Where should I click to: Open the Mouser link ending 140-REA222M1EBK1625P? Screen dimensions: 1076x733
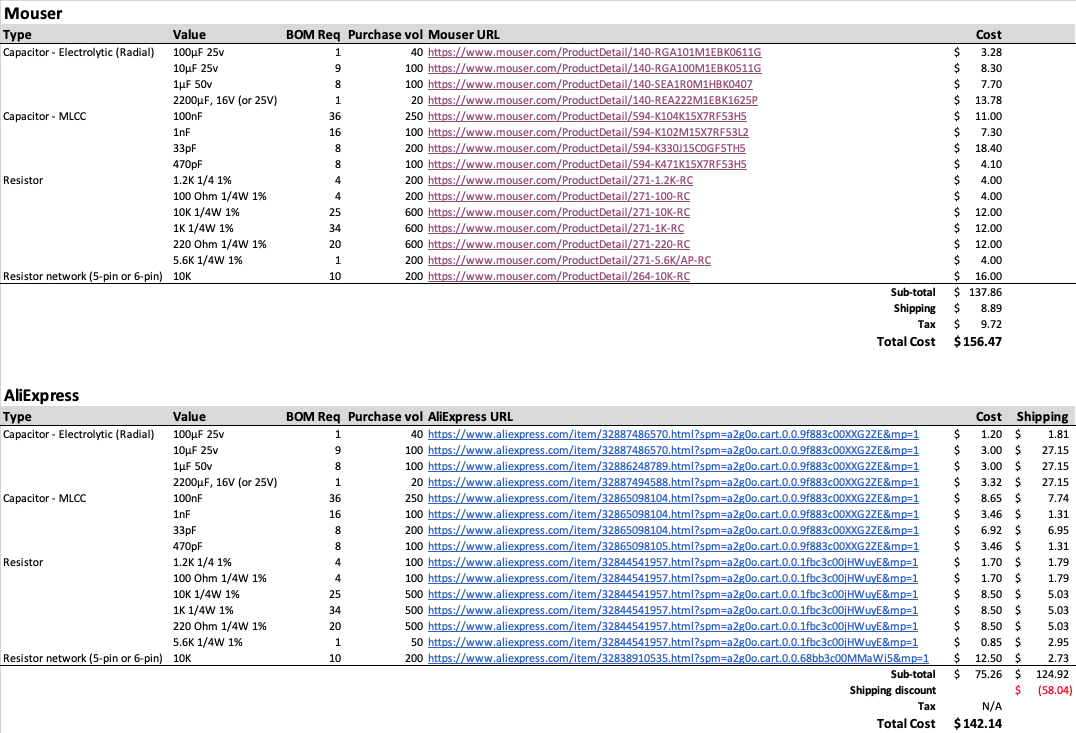coord(592,100)
